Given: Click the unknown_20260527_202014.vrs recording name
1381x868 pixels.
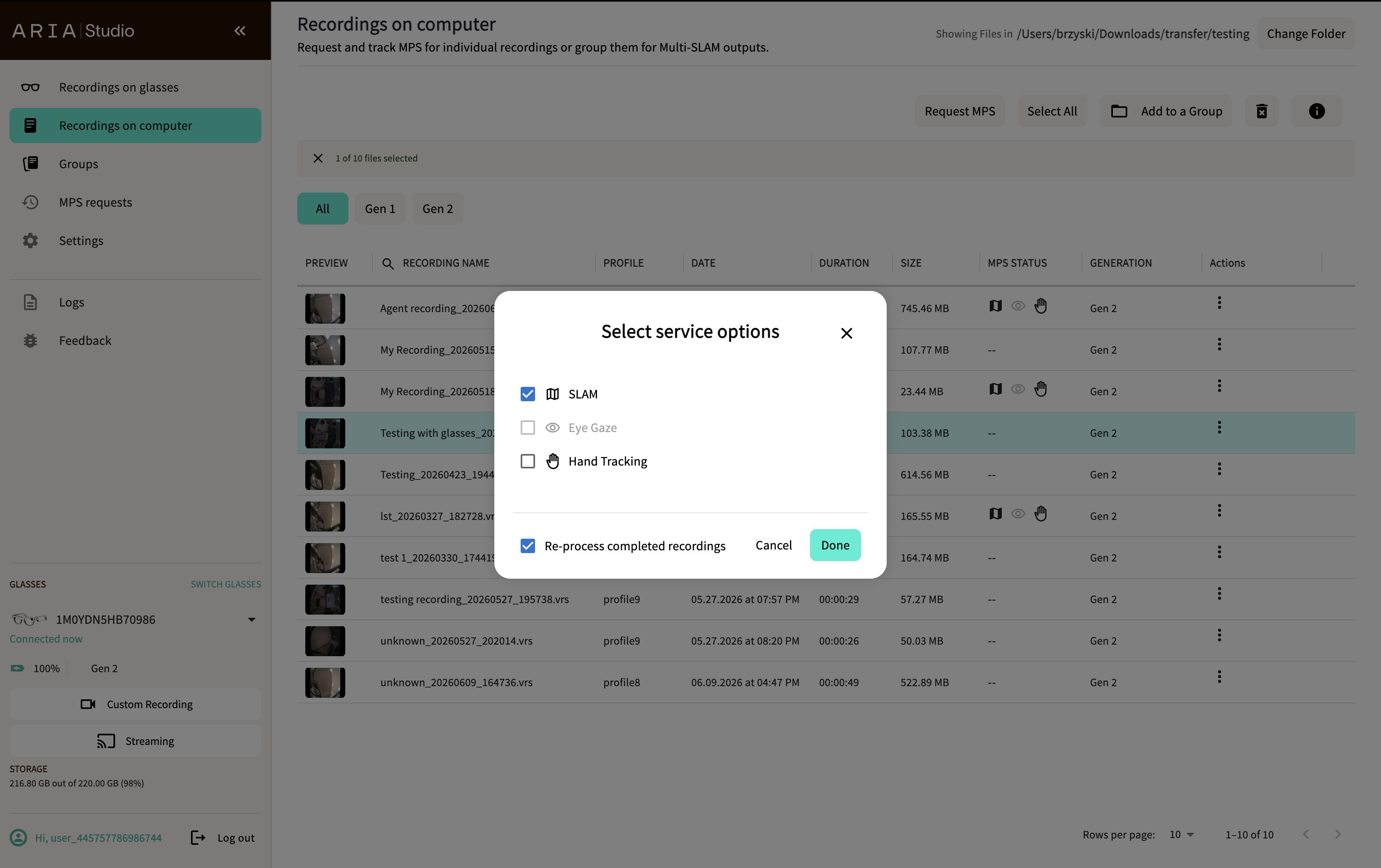Looking at the screenshot, I should point(456,641).
